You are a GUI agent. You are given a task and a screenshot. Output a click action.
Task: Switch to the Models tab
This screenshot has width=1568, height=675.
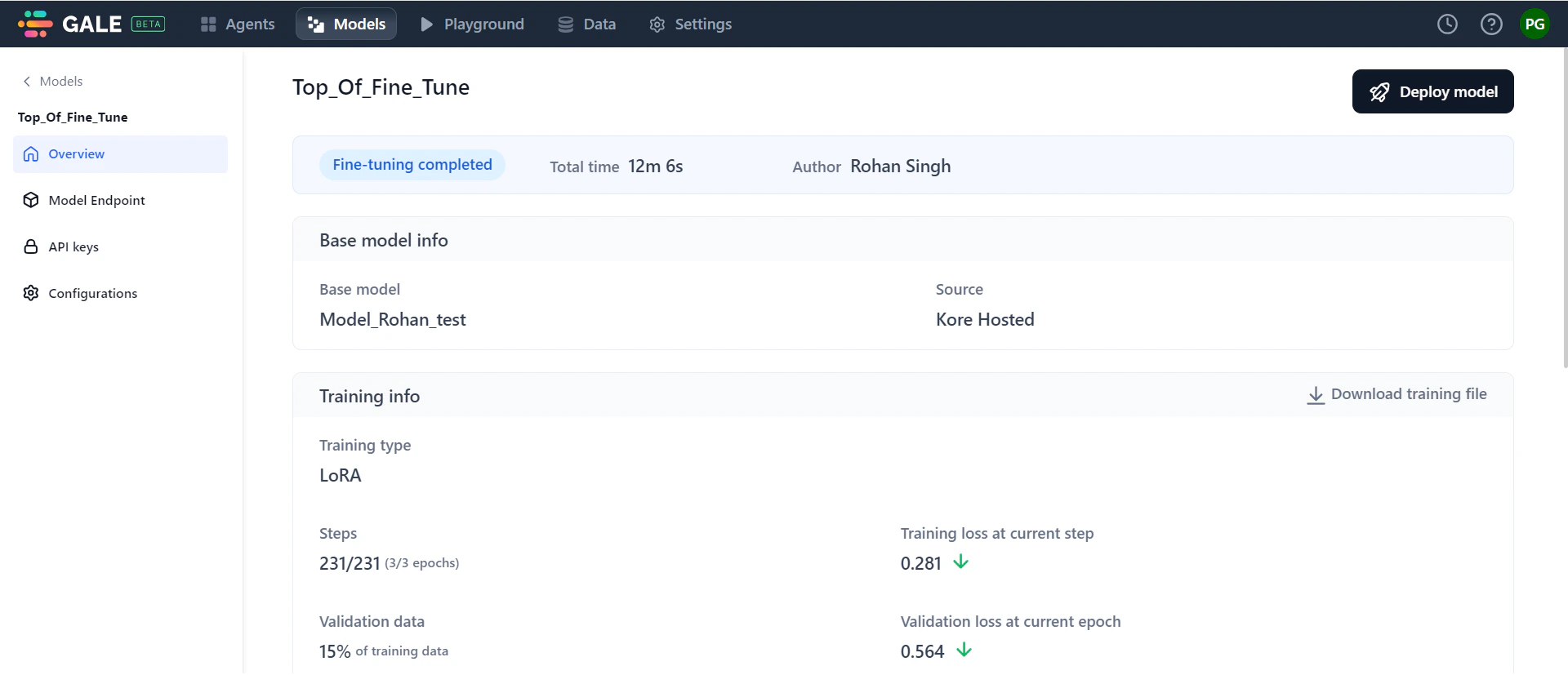coord(346,24)
